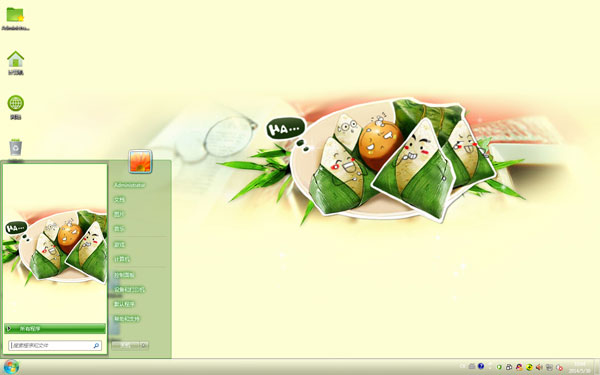Screen dimensions: 600x375
Task: Click the yellow-green round tray icon
Action: [x=529, y=367]
